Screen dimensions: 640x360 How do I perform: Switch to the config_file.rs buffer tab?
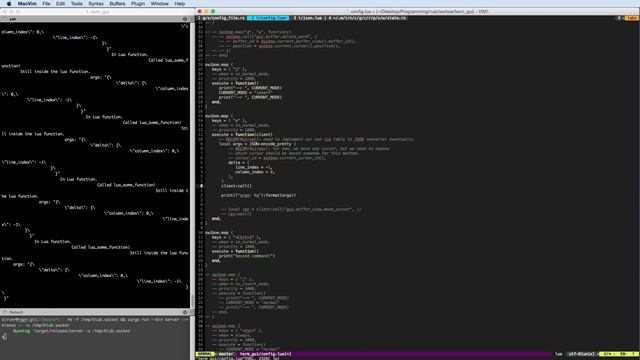click(222, 18)
